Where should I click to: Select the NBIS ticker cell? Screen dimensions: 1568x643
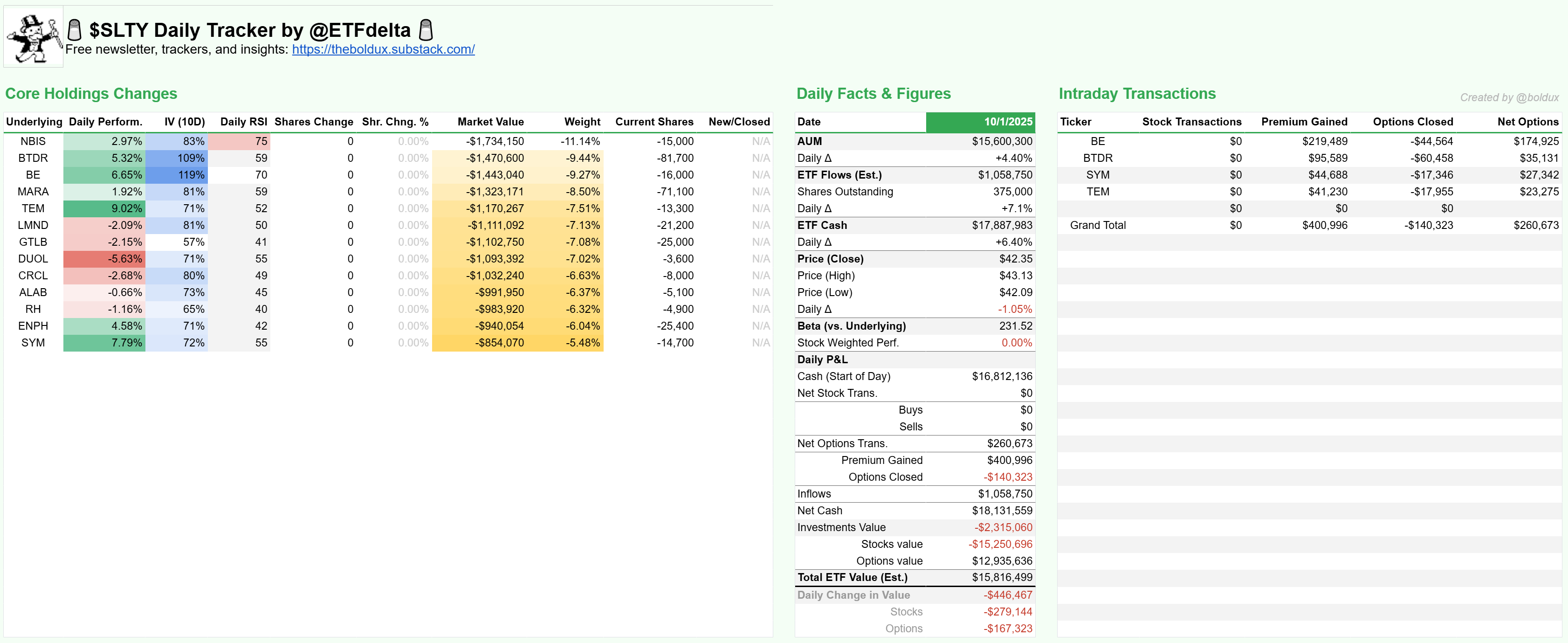click(33, 141)
